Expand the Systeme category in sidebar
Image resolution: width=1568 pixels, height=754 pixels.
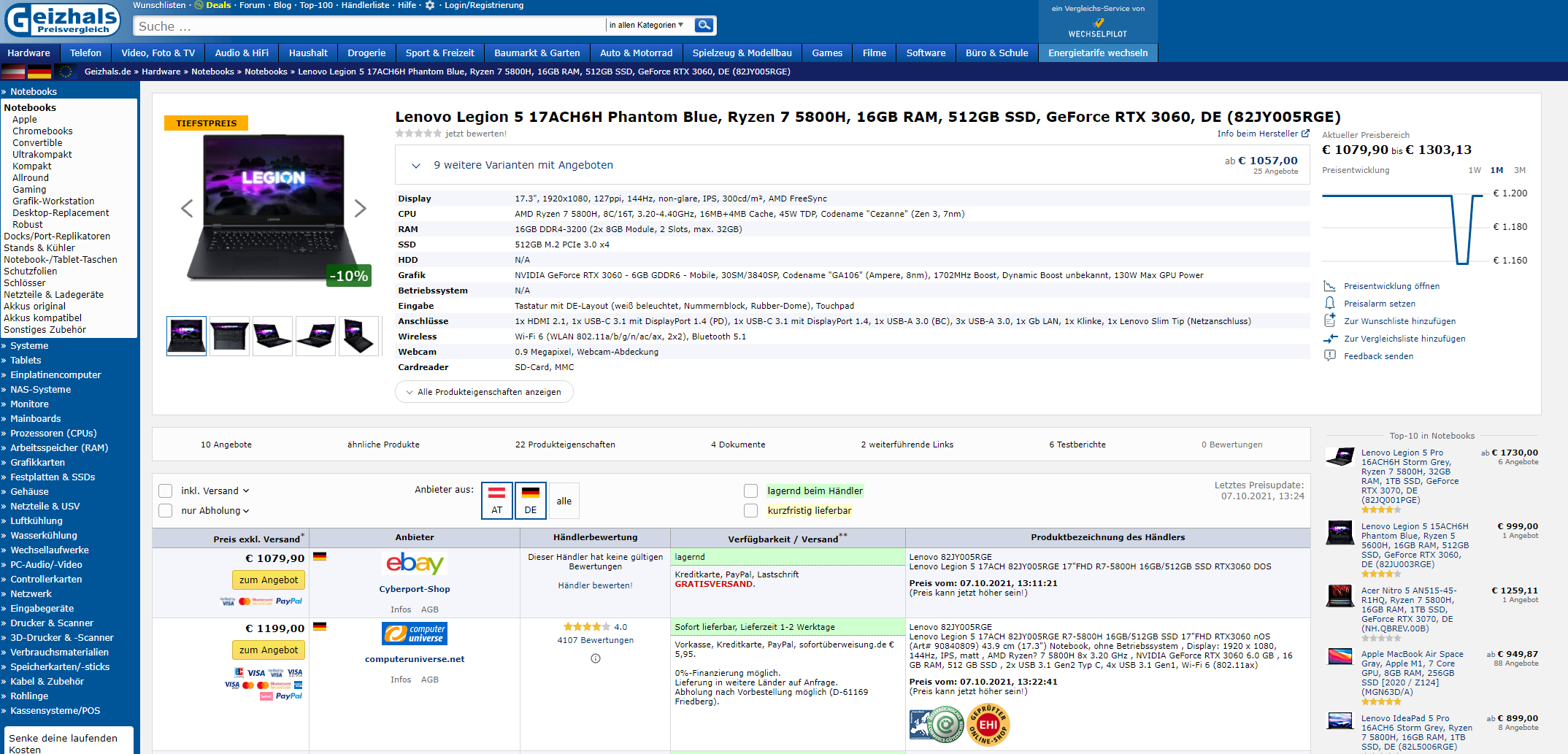pos(29,345)
